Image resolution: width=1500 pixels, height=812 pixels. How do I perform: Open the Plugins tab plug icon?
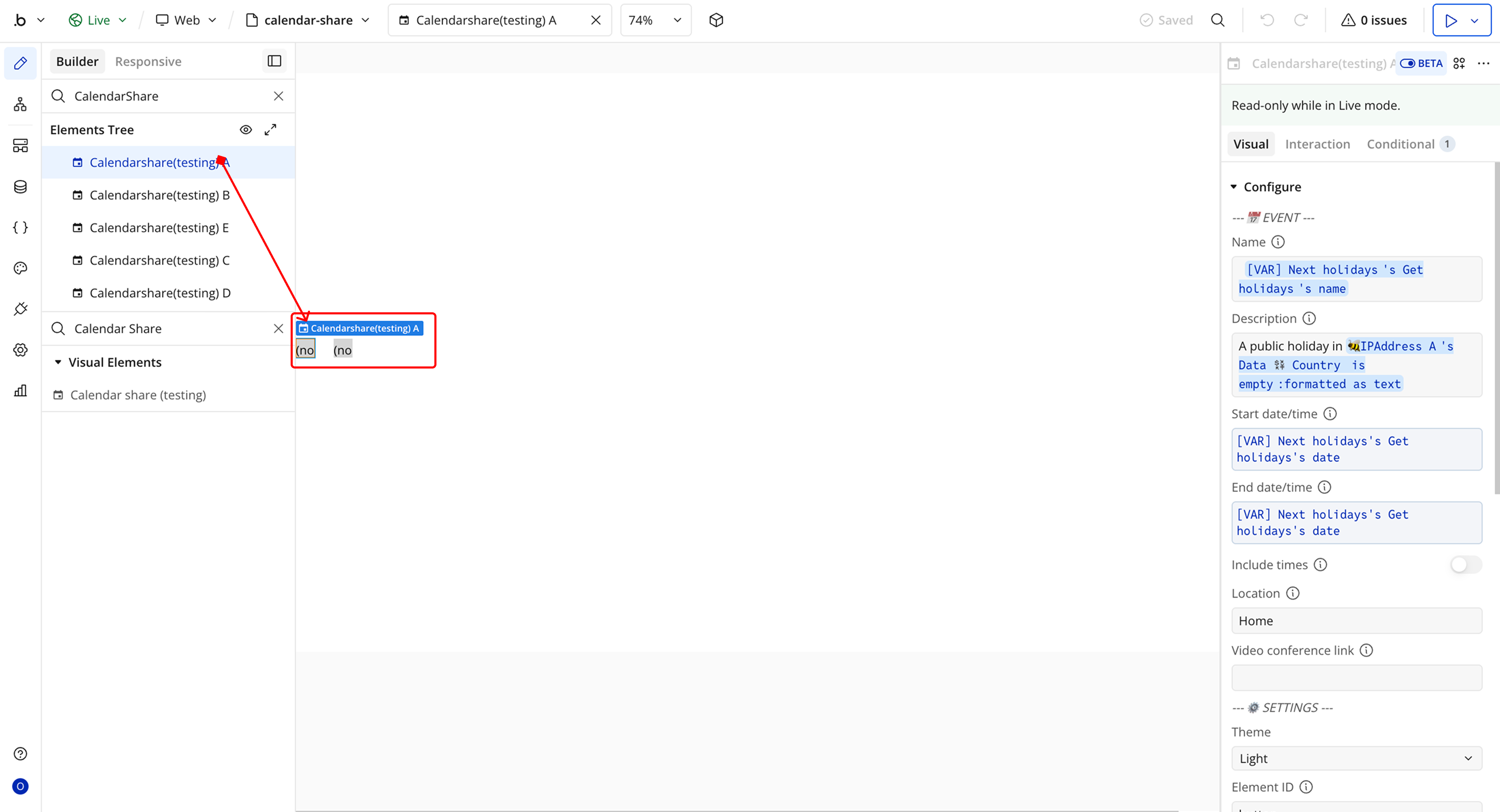point(20,309)
